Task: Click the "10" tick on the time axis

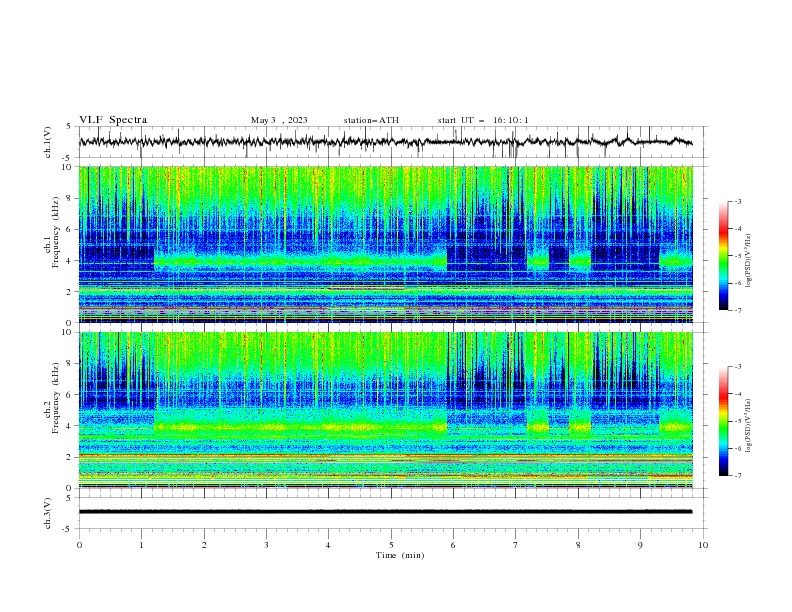Action: pos(703,545)
